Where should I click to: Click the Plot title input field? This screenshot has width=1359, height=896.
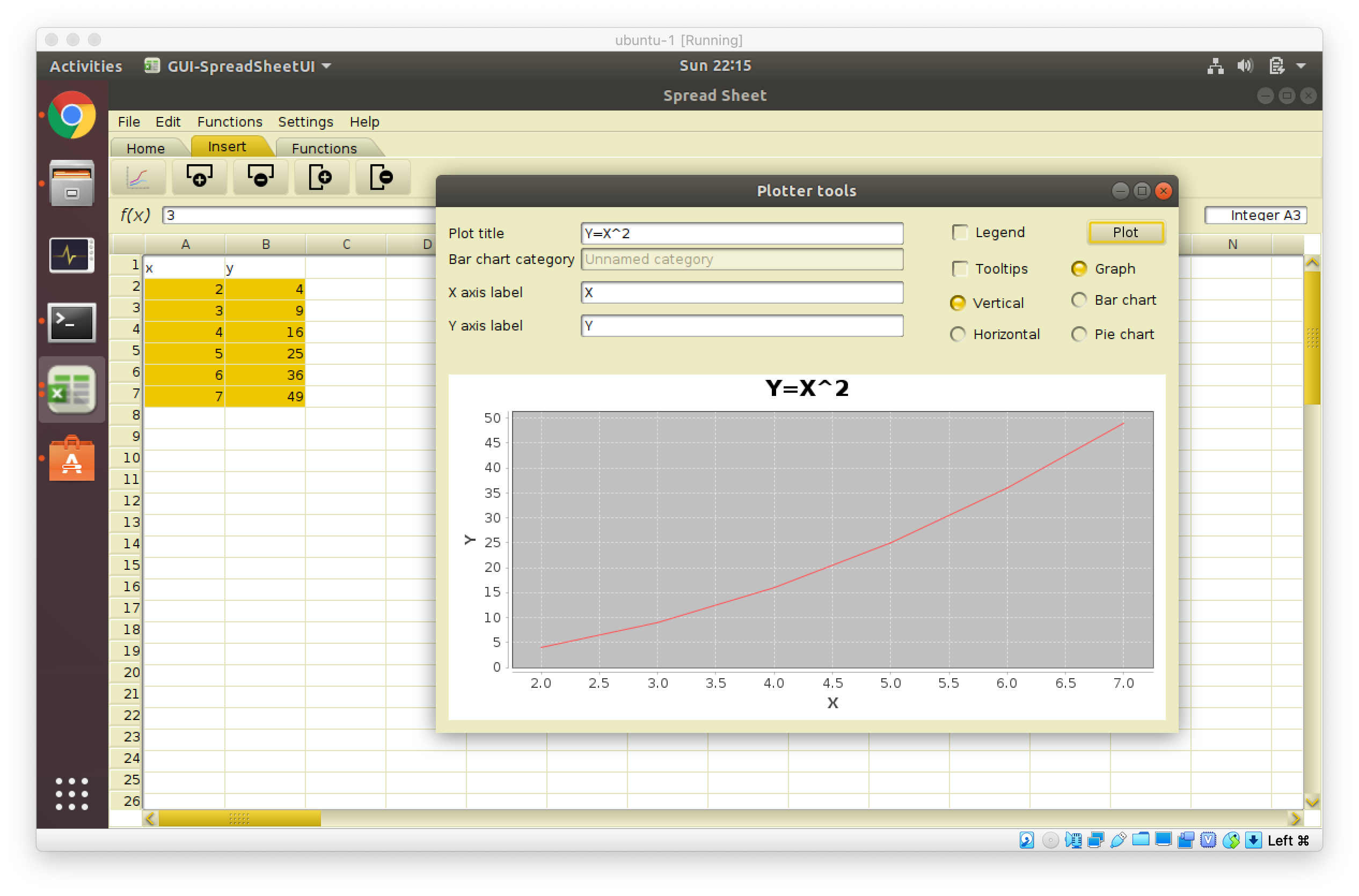pyautogui.click(x=741, y=233)
